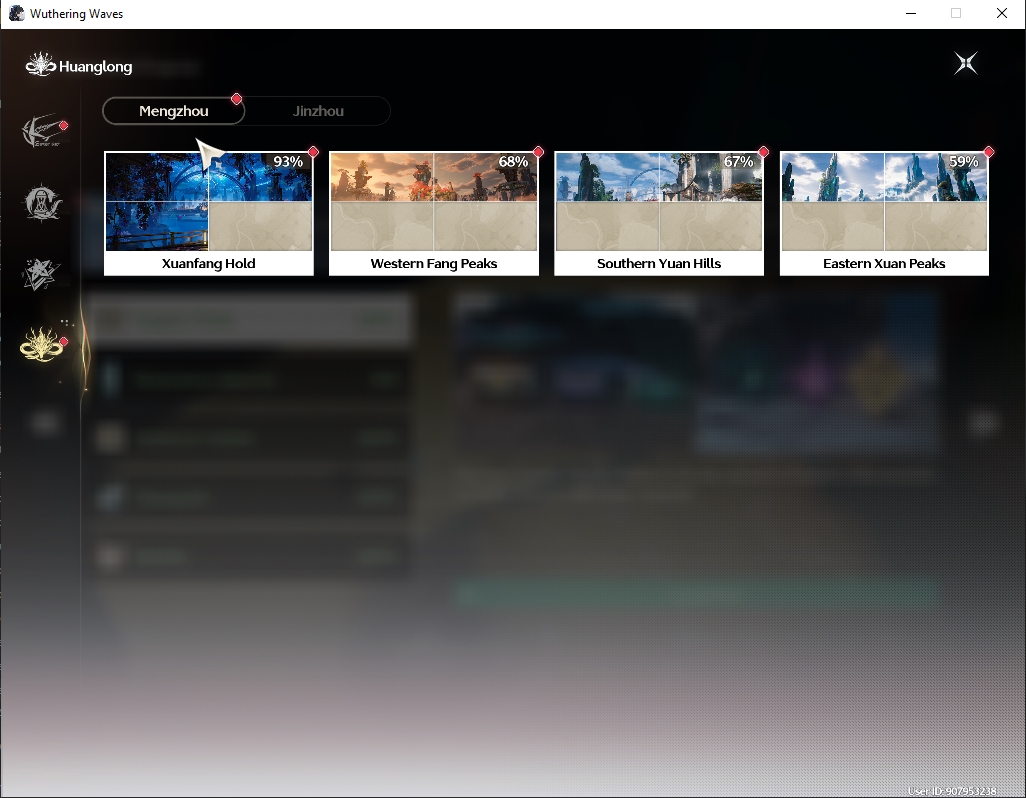Click the 67% progress on Southern Yuan Hills

coord(738,162)
